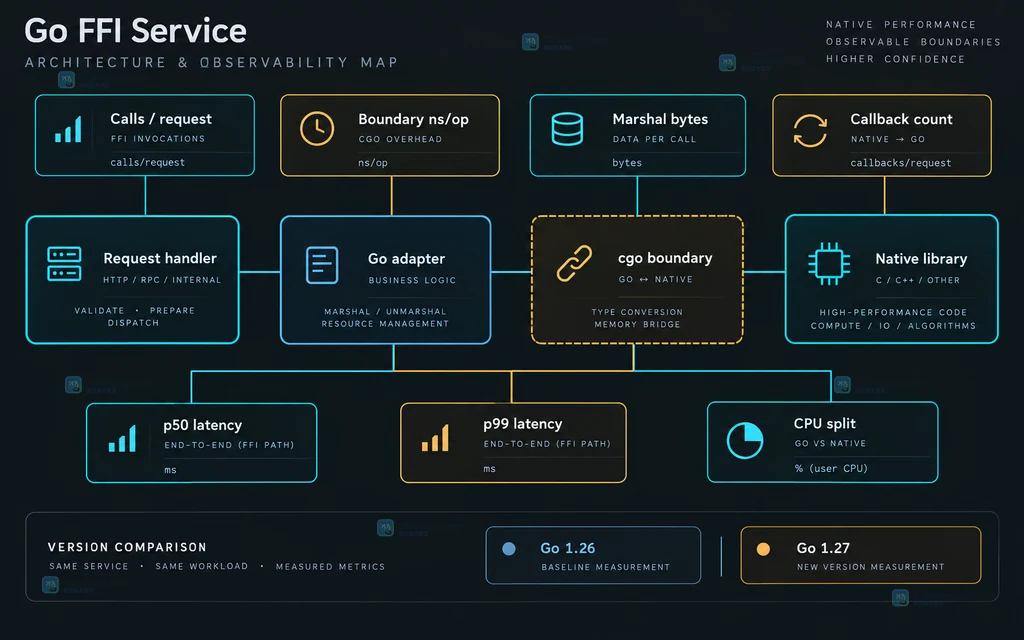Select the 'VERSION COMPARISON' heading
Viewport: 1024px width, 640px height.
(x=127, y=547)
